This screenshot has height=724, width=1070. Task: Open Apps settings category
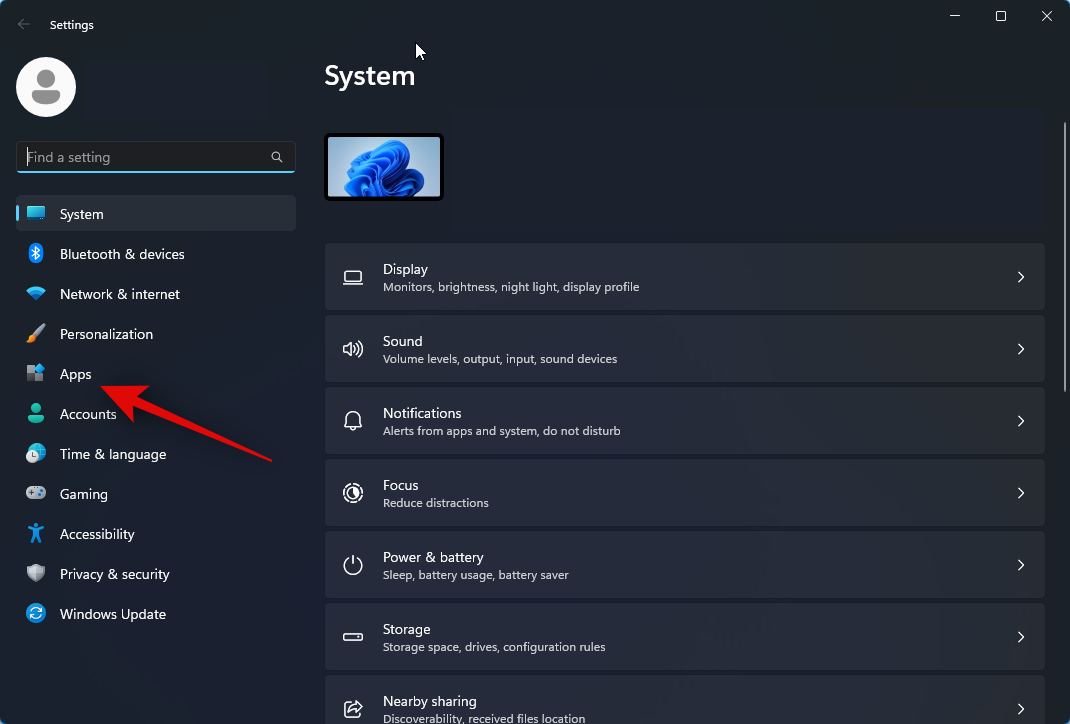[156, 374]
